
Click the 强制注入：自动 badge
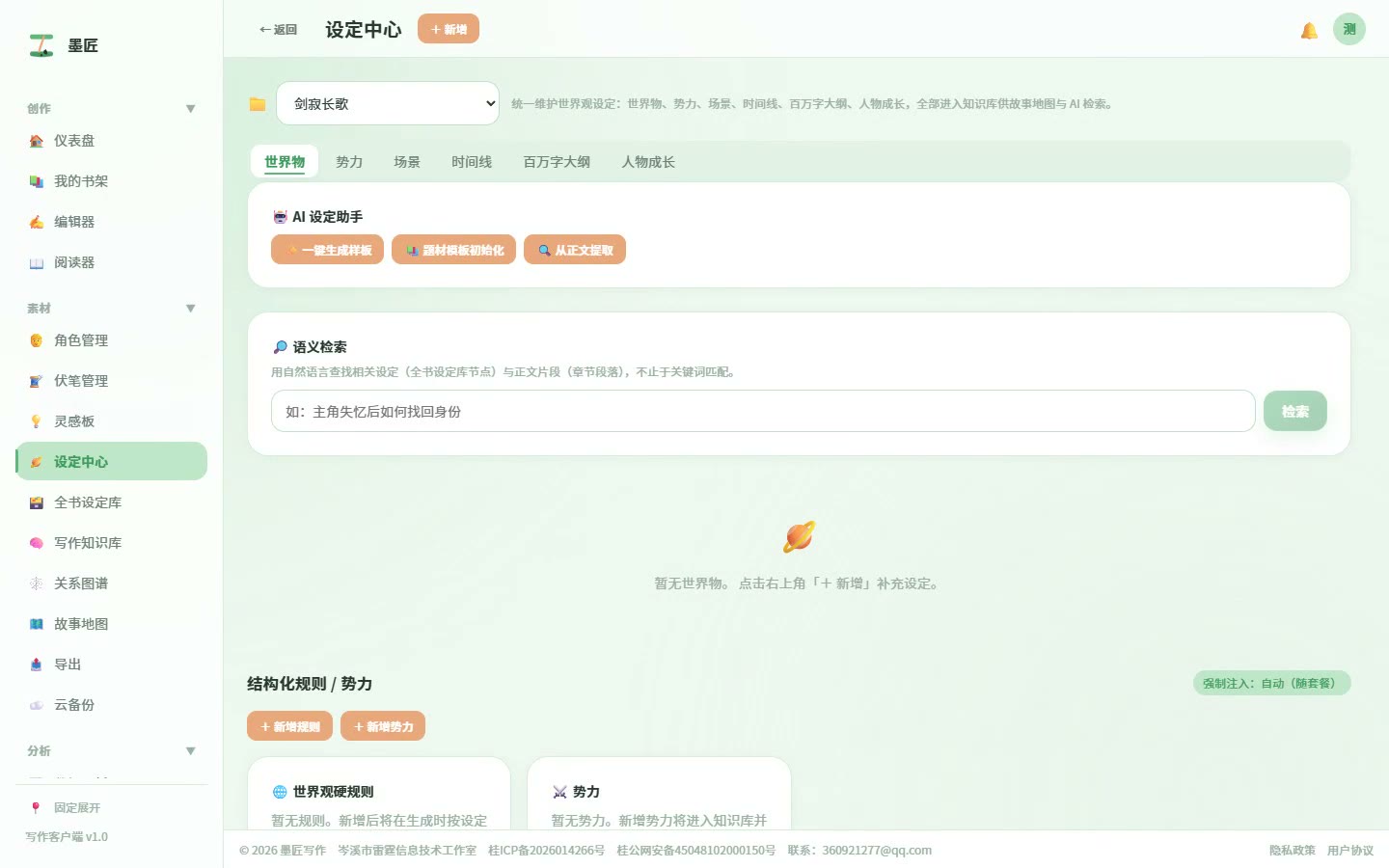coord(1271,683)
